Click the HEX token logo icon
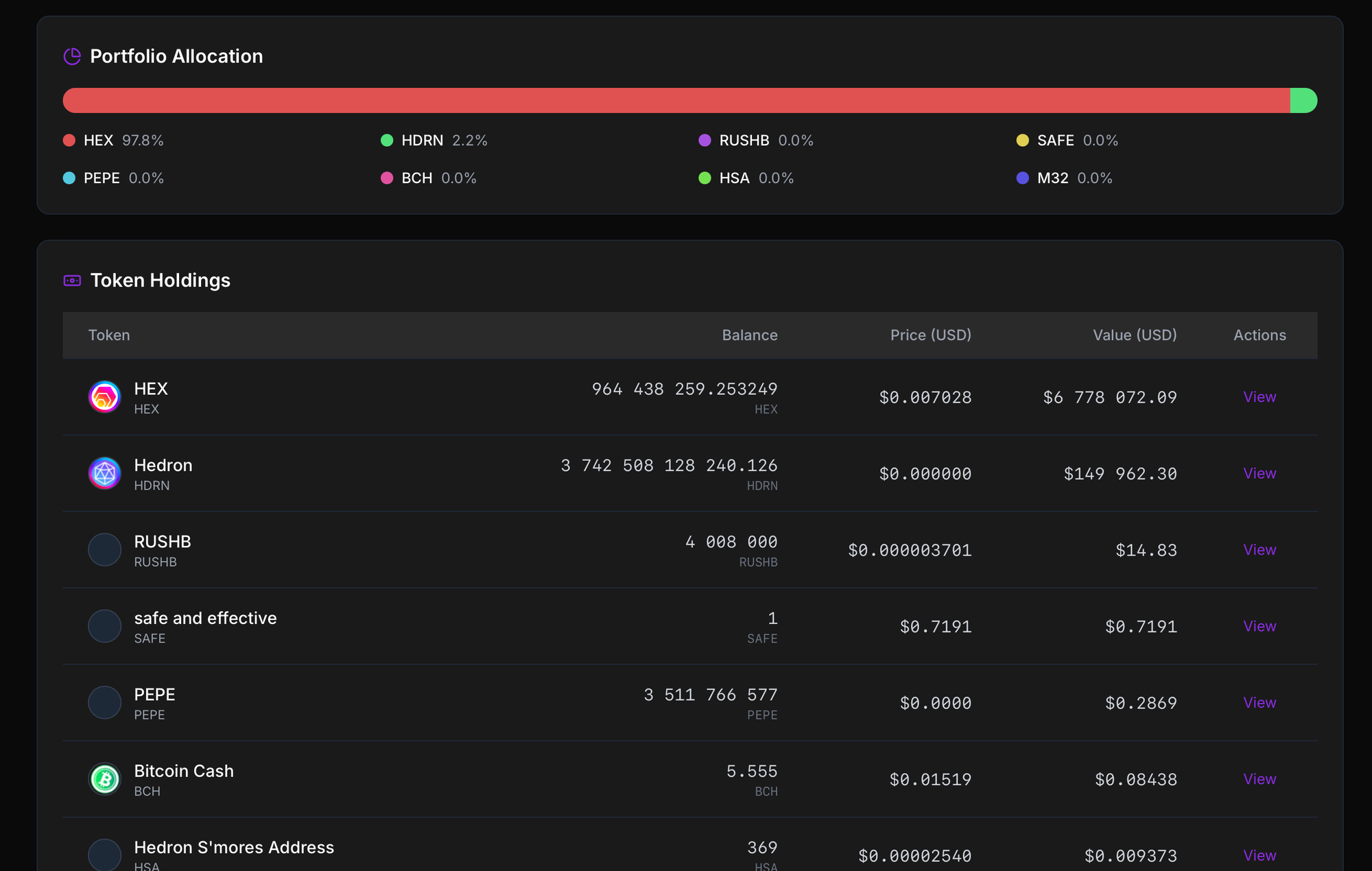1372x871 pixels. click(105, 397)
